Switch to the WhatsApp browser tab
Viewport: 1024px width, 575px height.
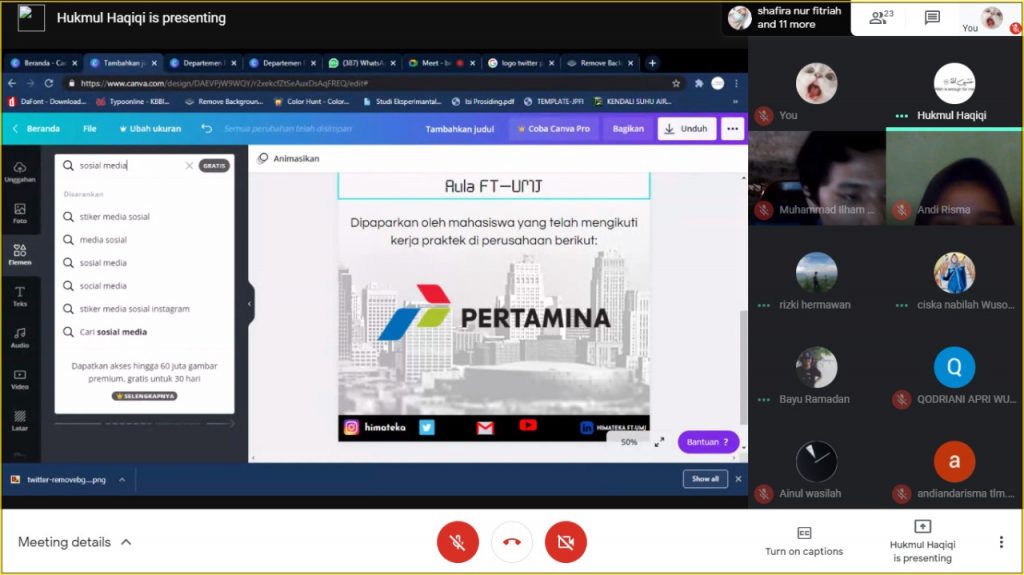361,63
